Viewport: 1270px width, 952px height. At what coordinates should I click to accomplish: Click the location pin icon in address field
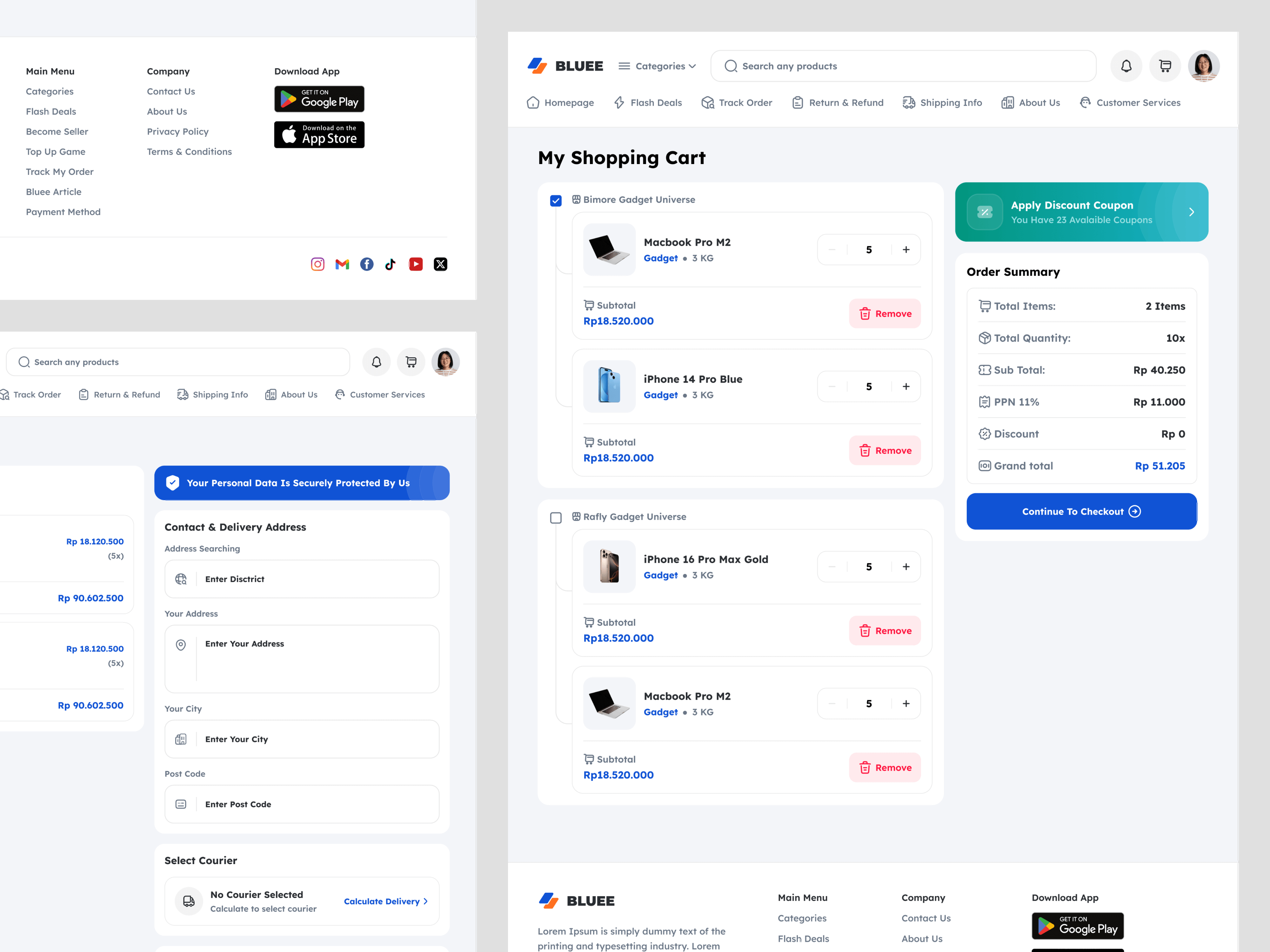pos(181,645)
